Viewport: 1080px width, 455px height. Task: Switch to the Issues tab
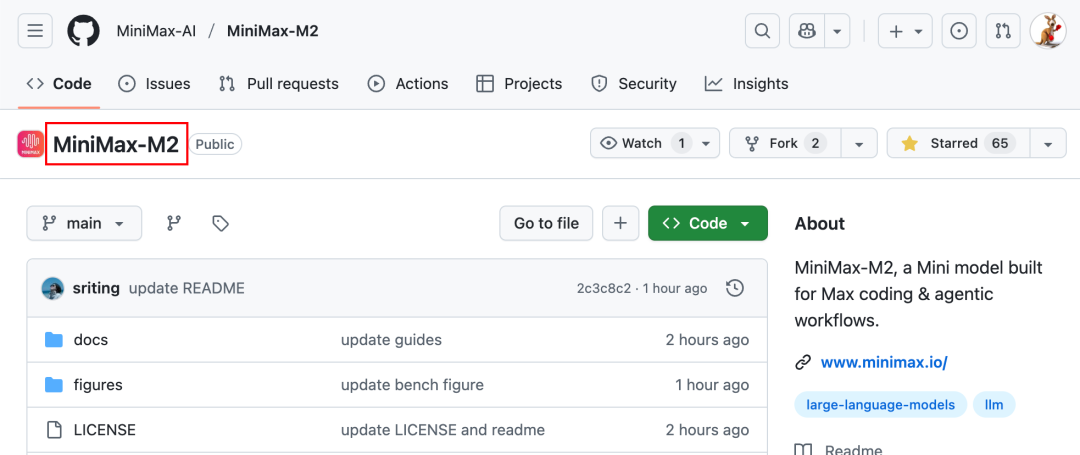[x=154, y=84]
